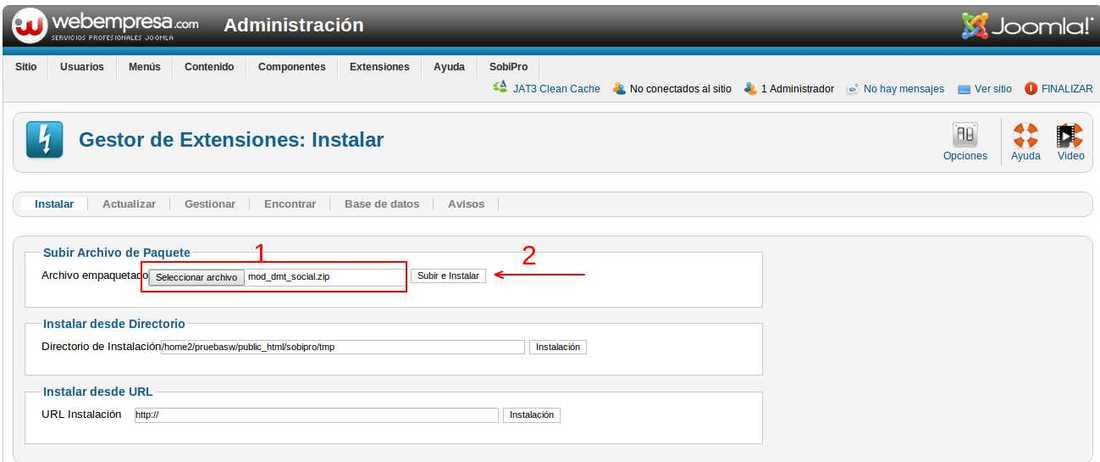Click the Administración header title

[293, 25]
